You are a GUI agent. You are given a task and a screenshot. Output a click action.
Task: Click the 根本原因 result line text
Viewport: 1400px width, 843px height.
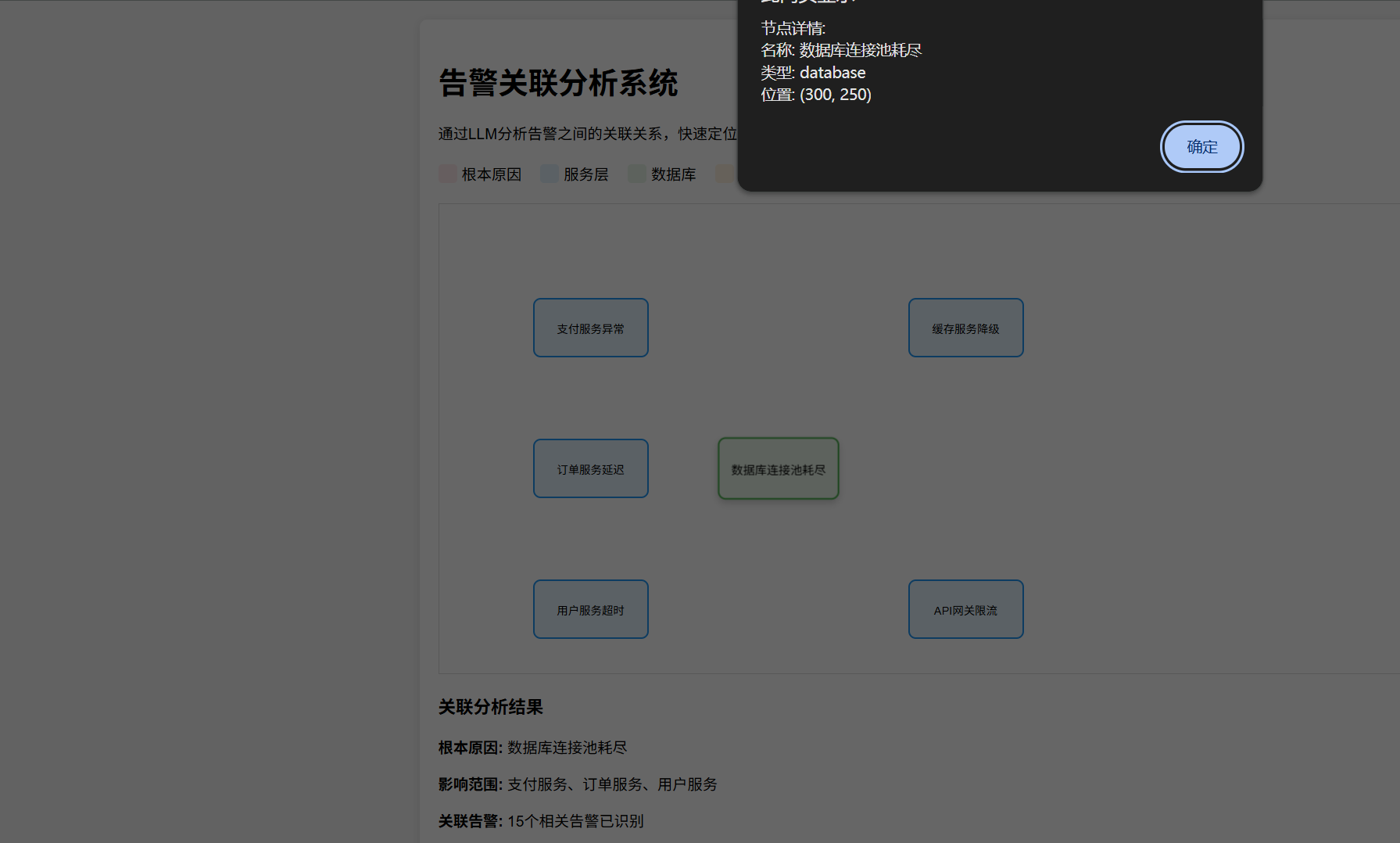(532, 748)
